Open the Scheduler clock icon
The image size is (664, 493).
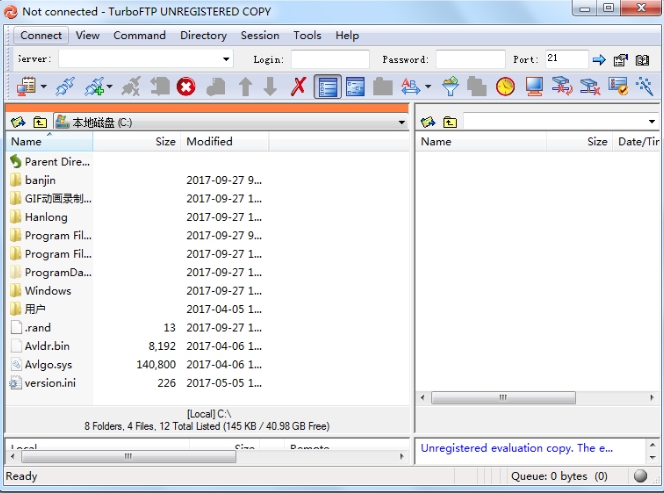[x=505, y=87]
